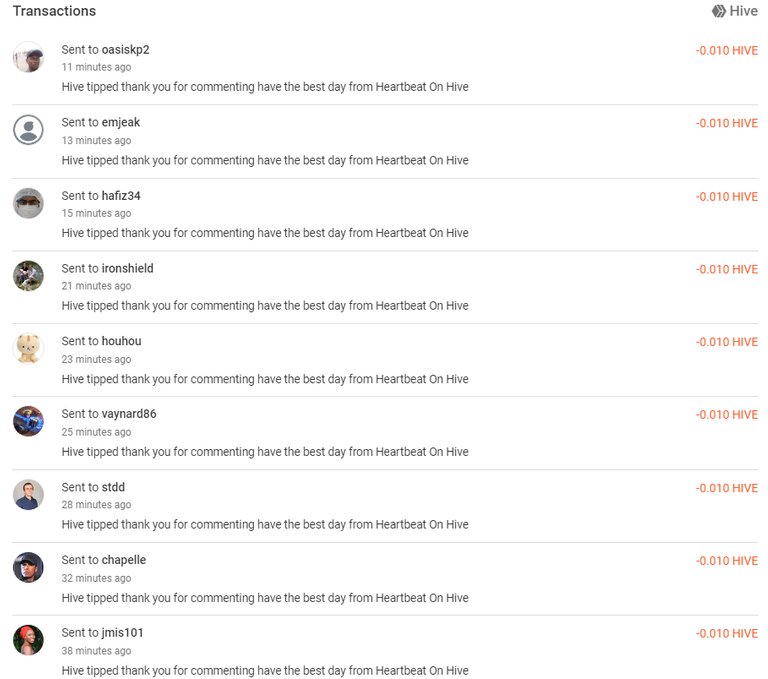Image resolution: width=768 pixels, height=679 pixels.
Task: Click -0.010 HIVE amount for ironshield
Action: point(727,269)
